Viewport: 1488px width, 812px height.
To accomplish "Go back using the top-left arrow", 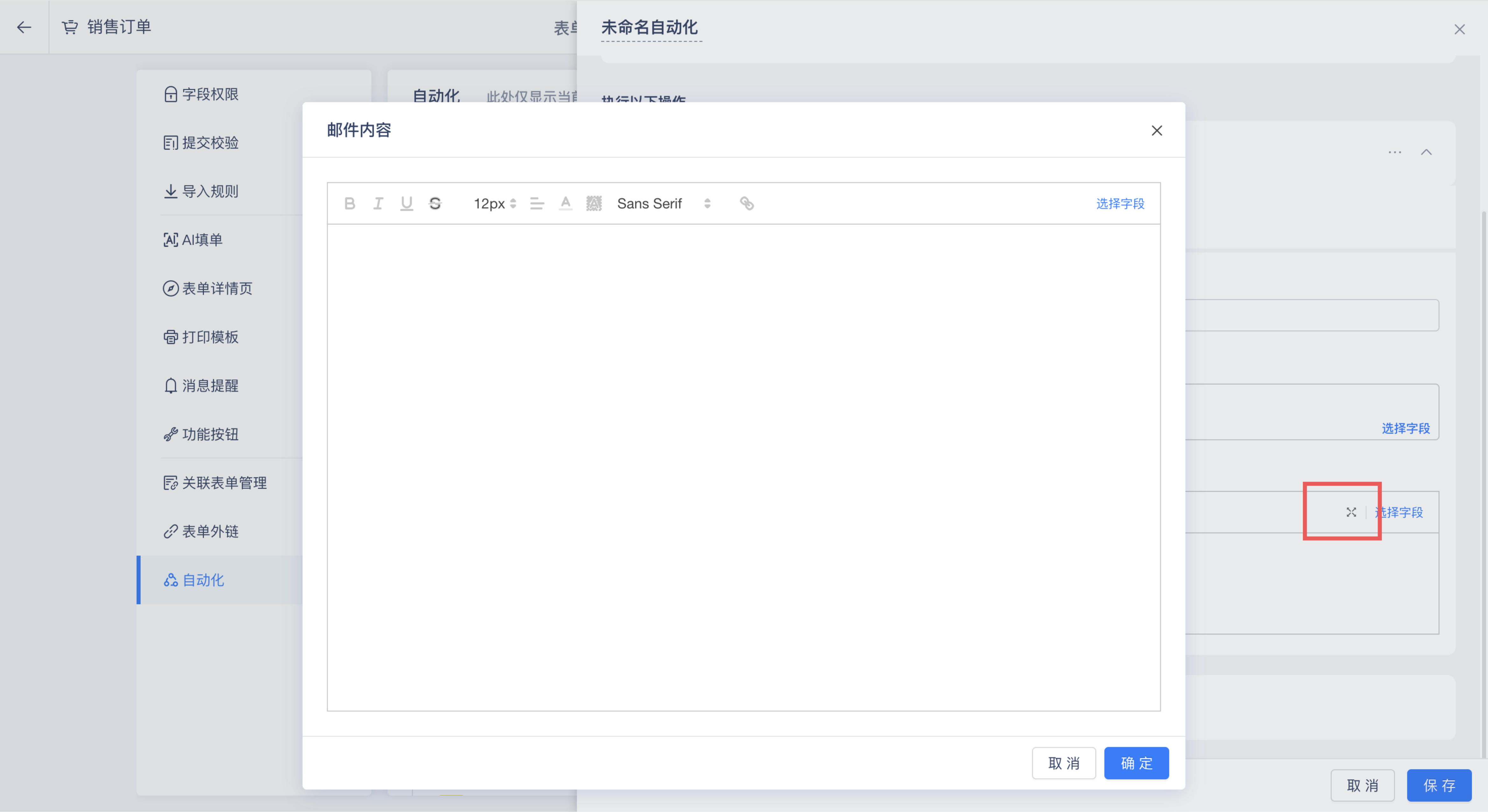I will tap(24, 27).
